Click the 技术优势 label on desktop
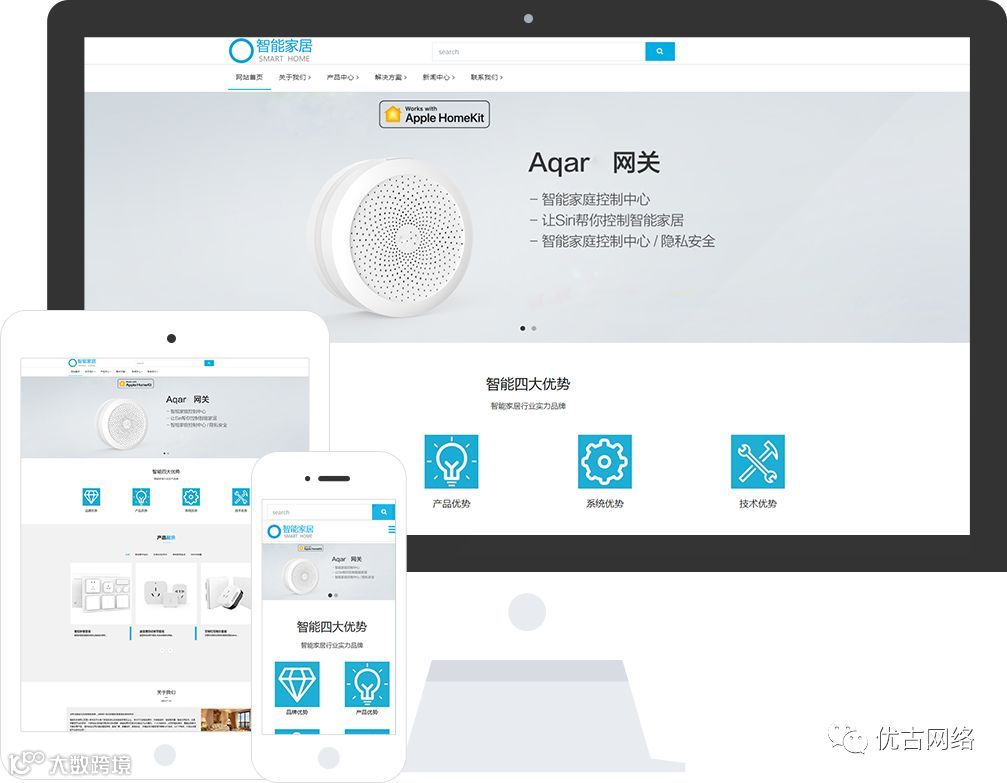The image size is (1007, 783). click(x=758, y=504)
